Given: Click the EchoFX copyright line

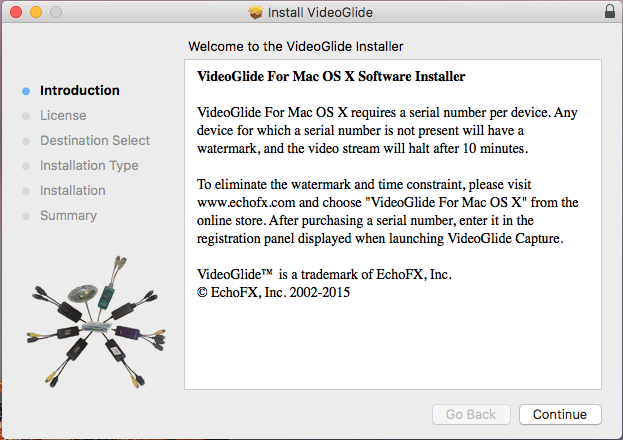Looking at the screenshot, I should tap(274, 293).
